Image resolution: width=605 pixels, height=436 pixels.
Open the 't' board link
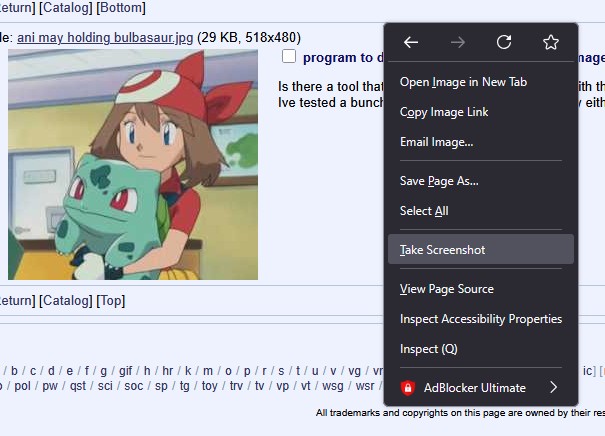(298, 371)
